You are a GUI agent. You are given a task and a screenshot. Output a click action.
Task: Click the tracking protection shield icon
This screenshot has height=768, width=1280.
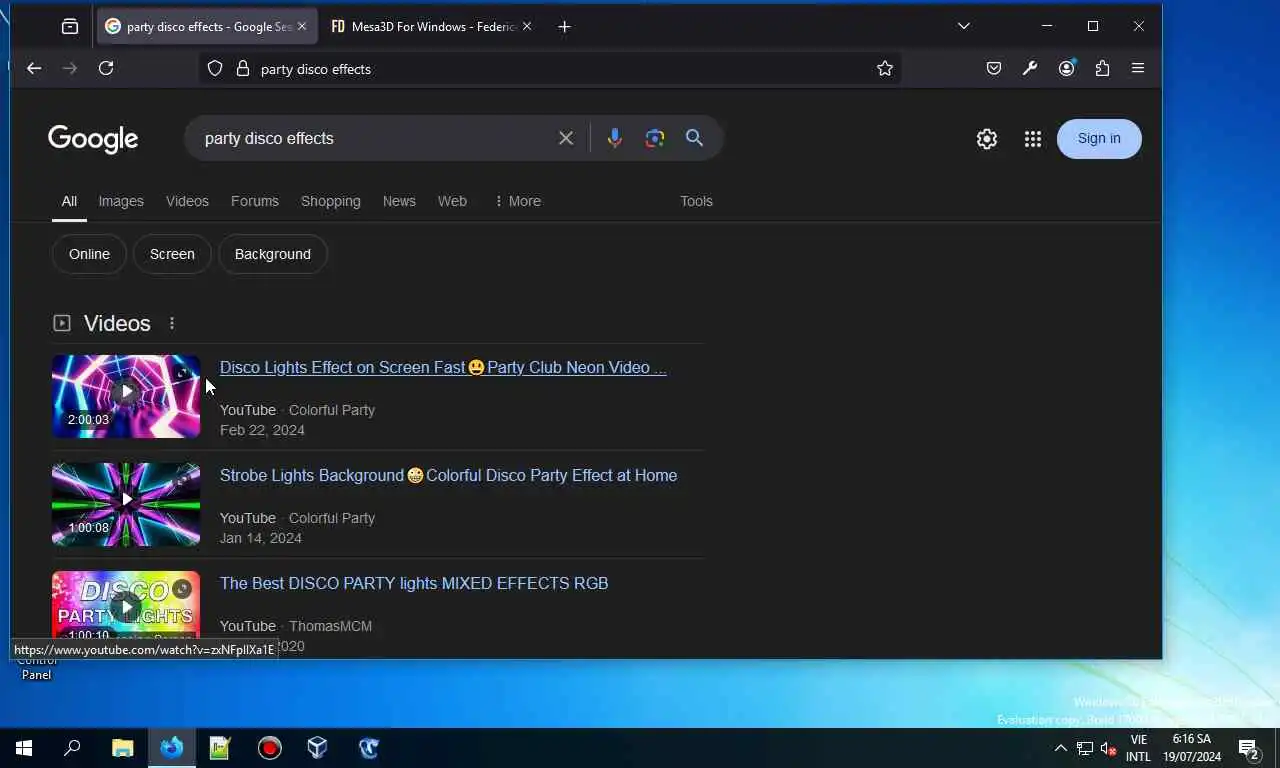click(x=214, y=68)
